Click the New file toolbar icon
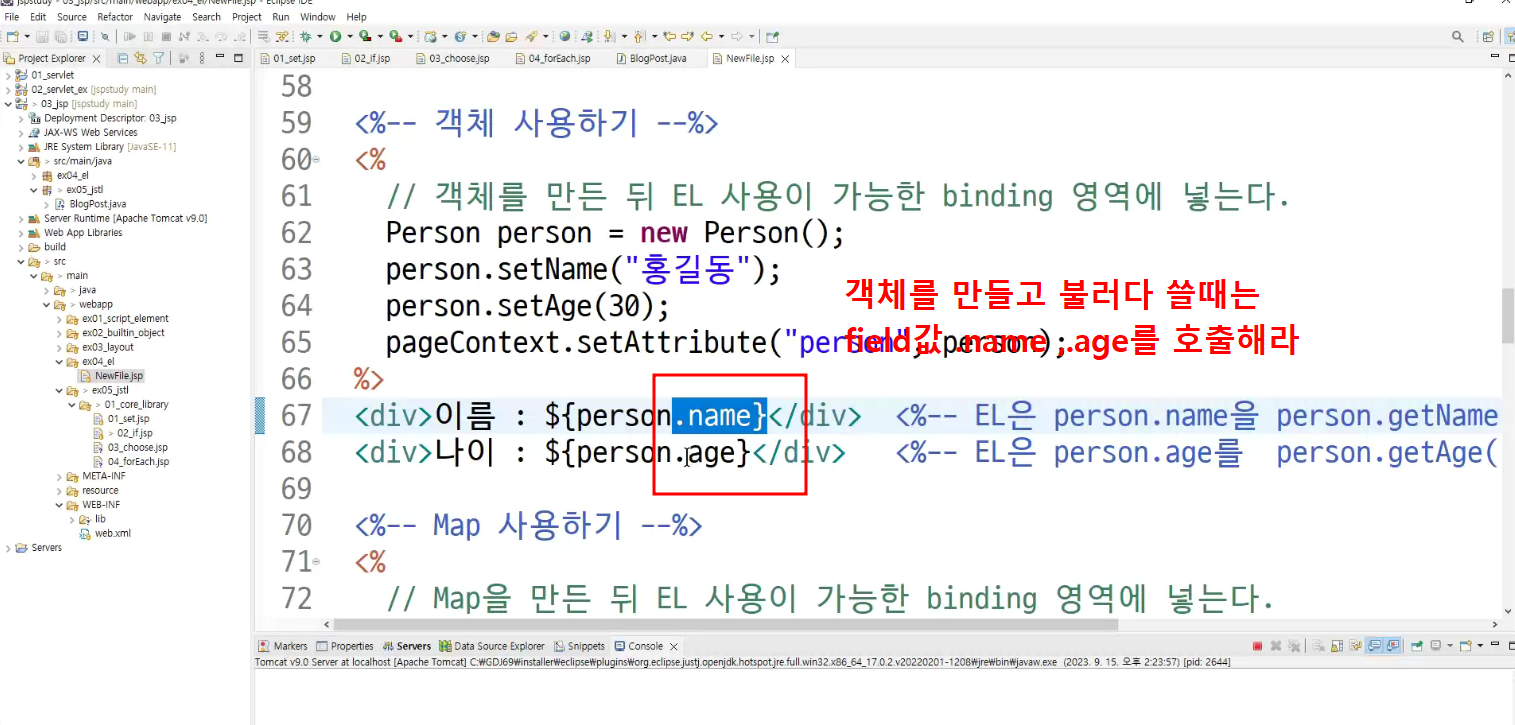Image resolution: width=1515 pixels, height=725 pixels. pos(13,36)
